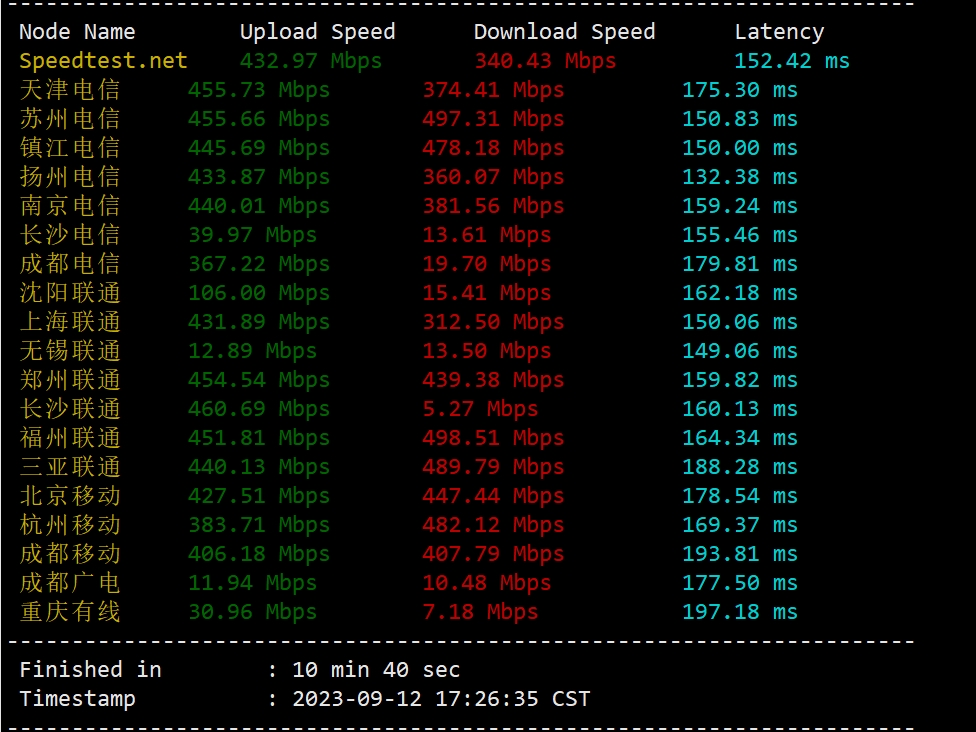
Task: Click the 三亚联通 latency 188.28 ms
Action: (739, 467)
